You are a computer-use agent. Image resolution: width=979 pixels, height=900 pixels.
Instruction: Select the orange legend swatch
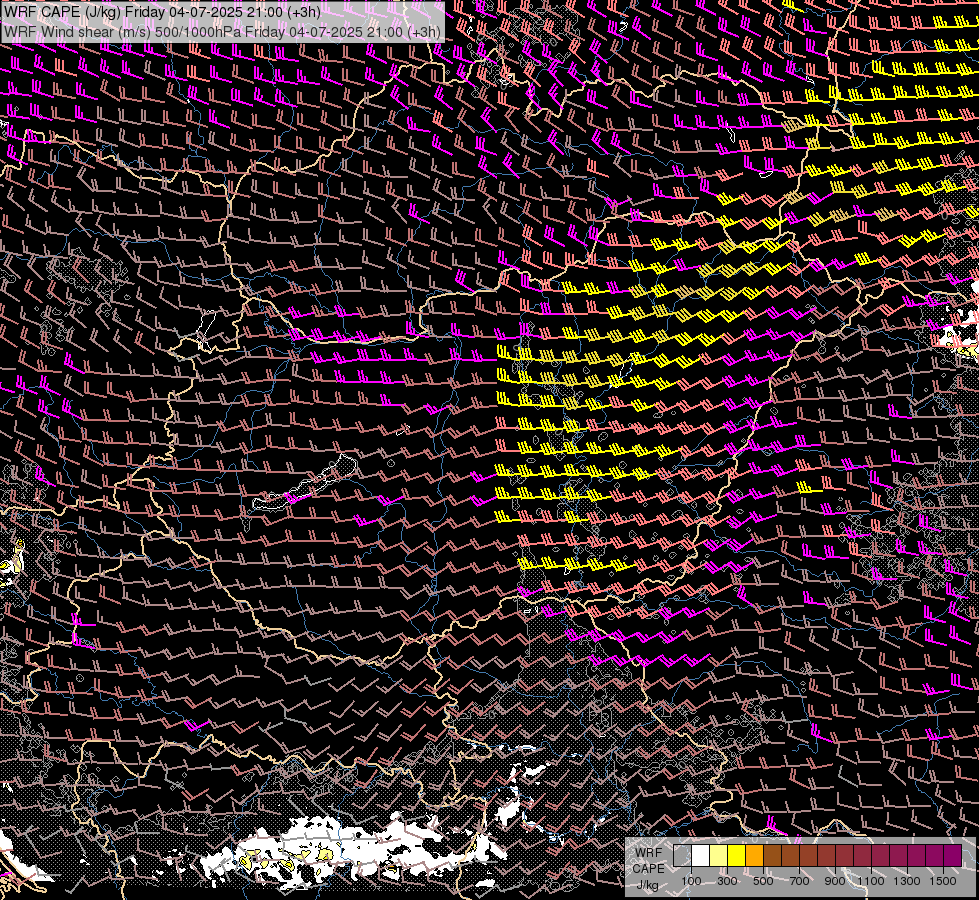[755, 855]
